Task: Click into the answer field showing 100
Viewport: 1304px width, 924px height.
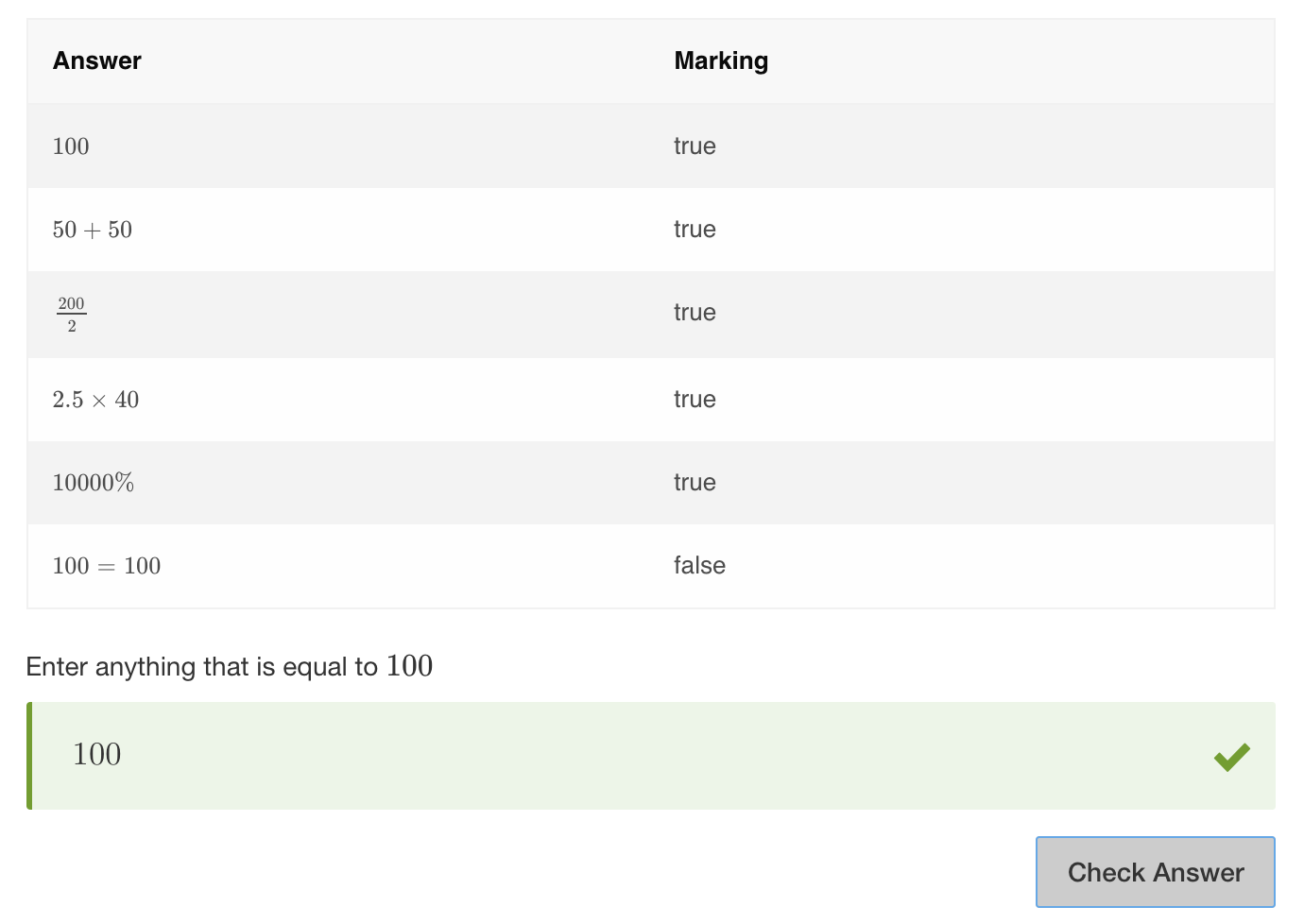Action: point(651,756)
